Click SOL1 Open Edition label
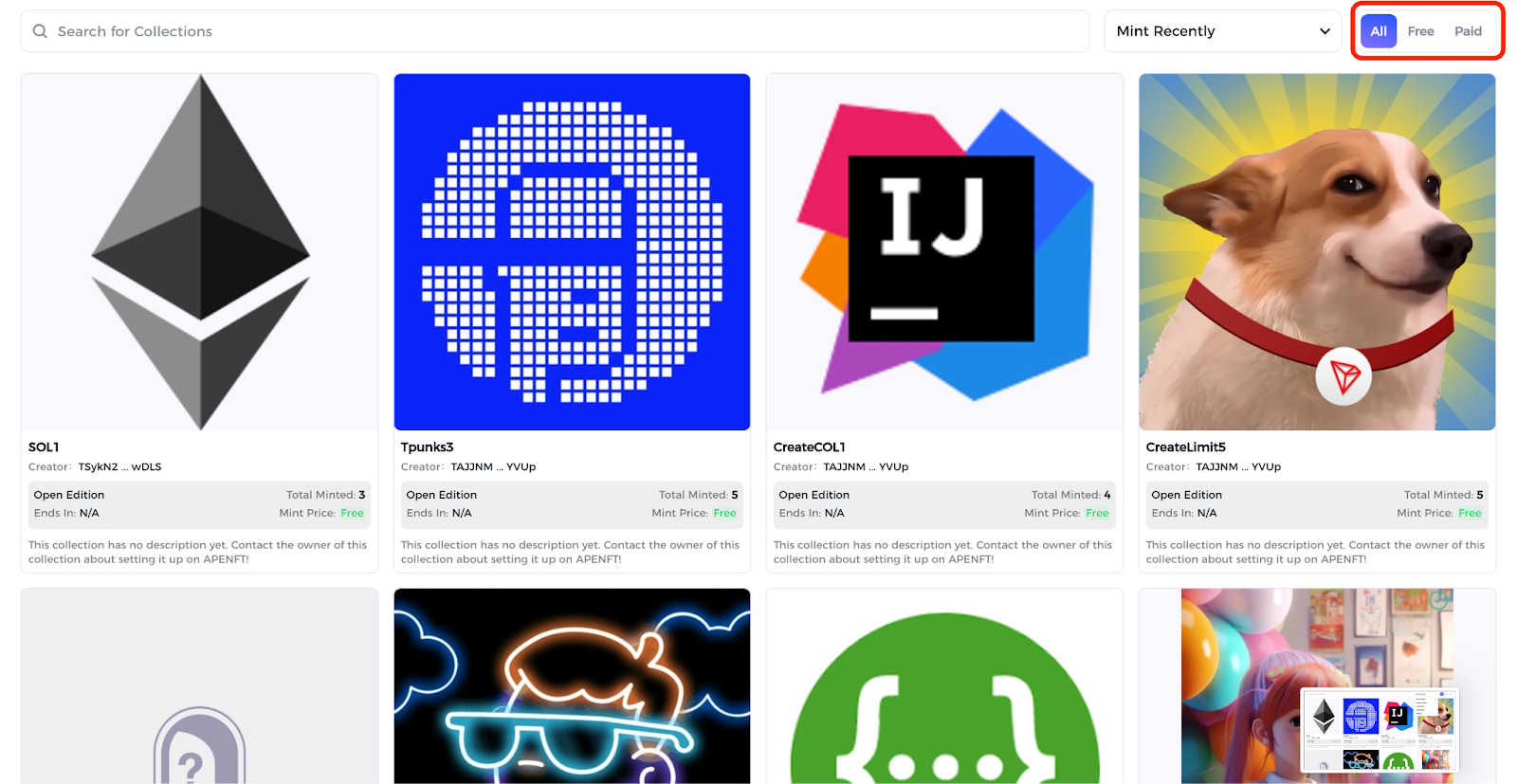The width and height of the screenshot is (1517, 784). (x=69, y=495)
